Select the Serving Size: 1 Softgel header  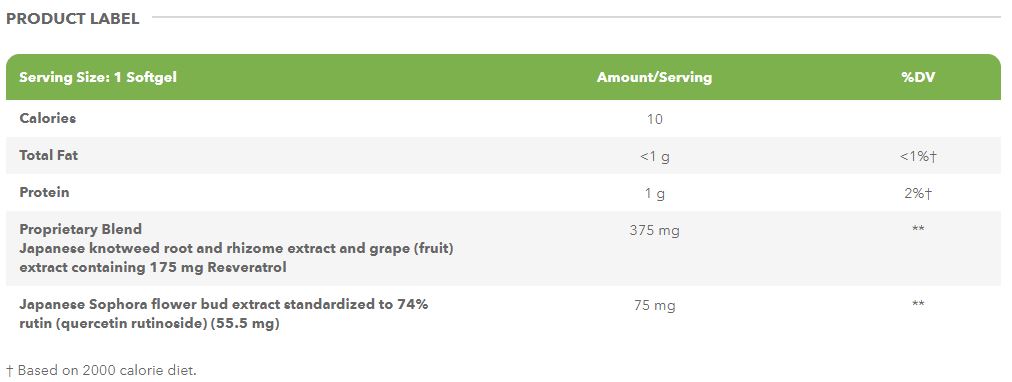click(x=98, y=77)
